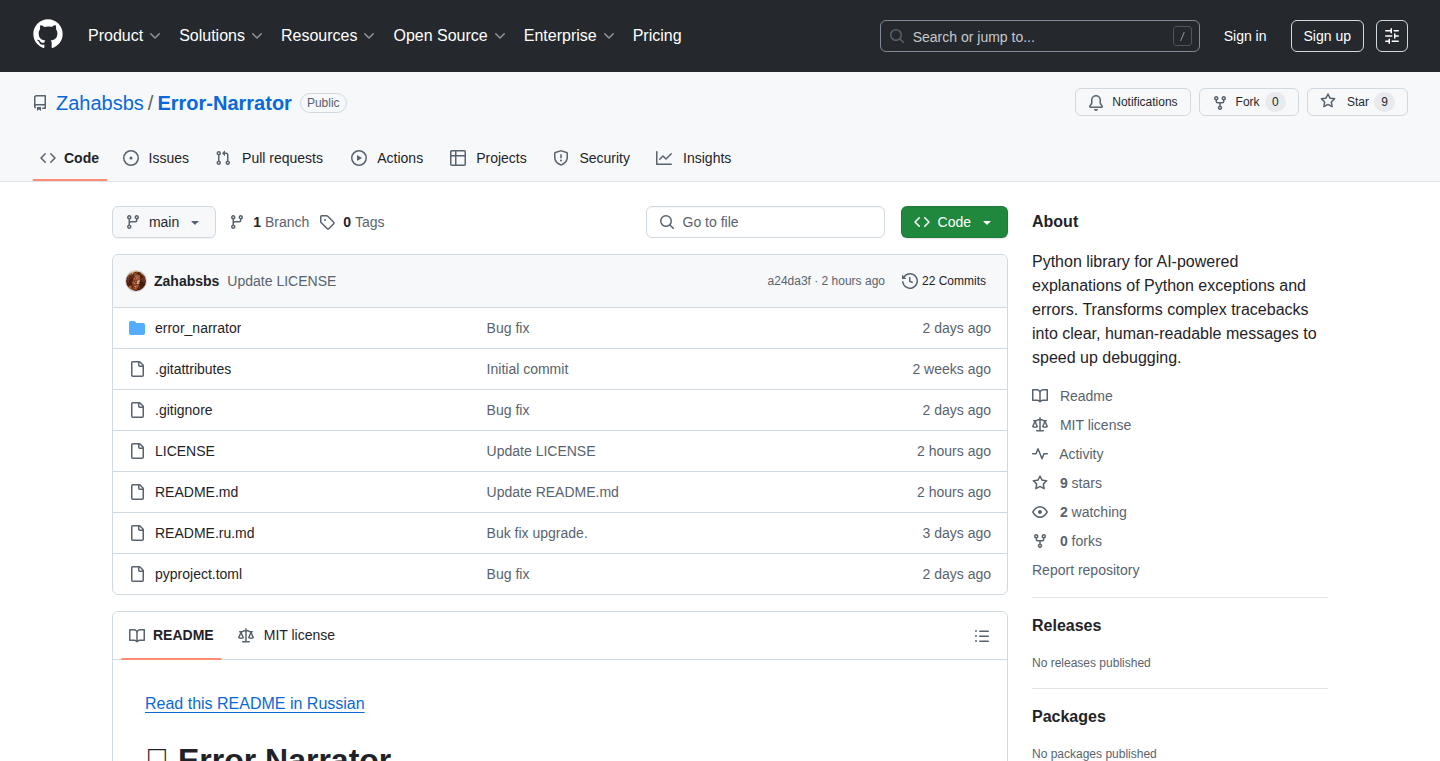Open the Security tab
1440x761 pixels.
point(591,158)
